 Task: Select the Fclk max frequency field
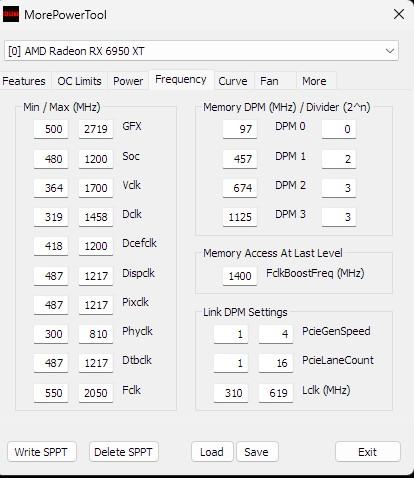pyautogui.click(x=96, y=393)
